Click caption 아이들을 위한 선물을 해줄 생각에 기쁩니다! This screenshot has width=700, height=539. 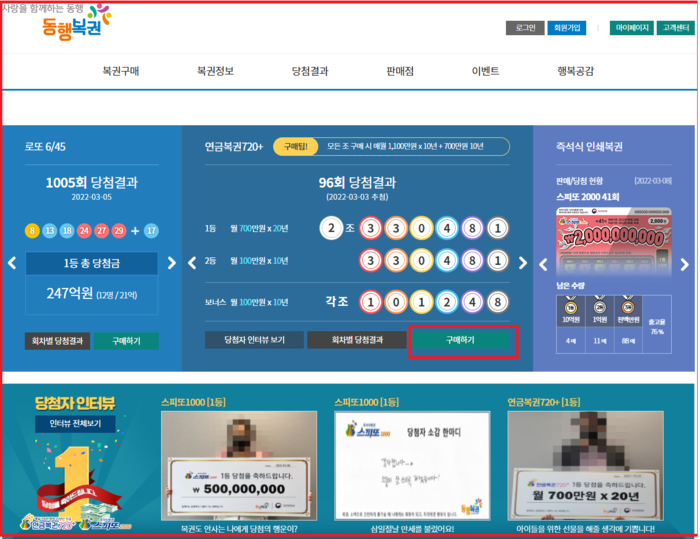click(585, 529)
